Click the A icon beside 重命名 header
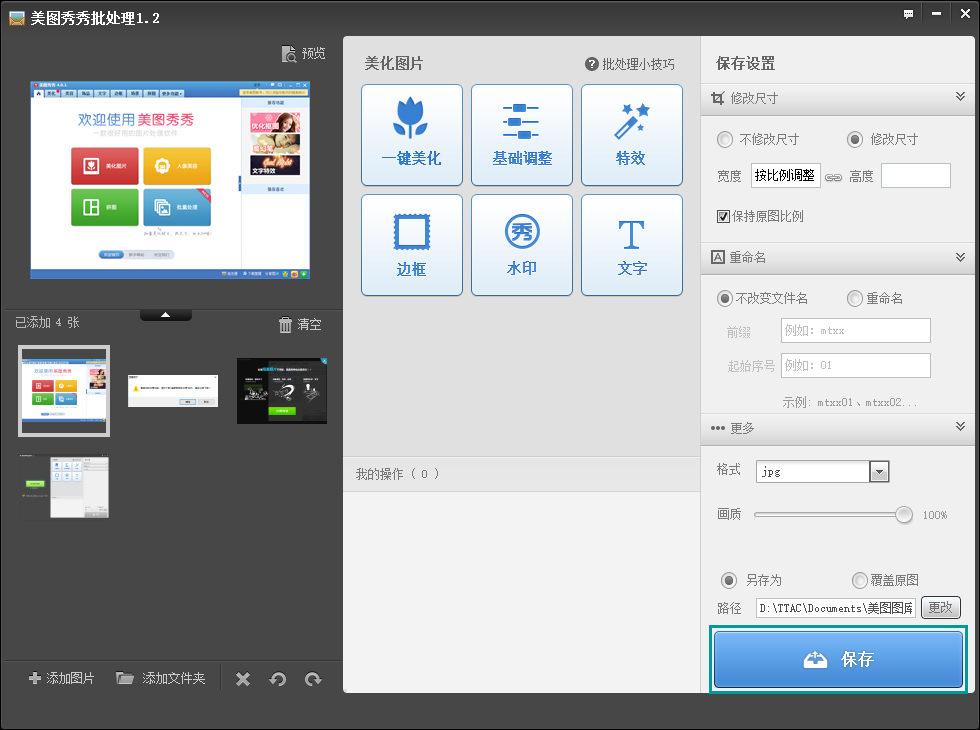 (x=718, y=257)
